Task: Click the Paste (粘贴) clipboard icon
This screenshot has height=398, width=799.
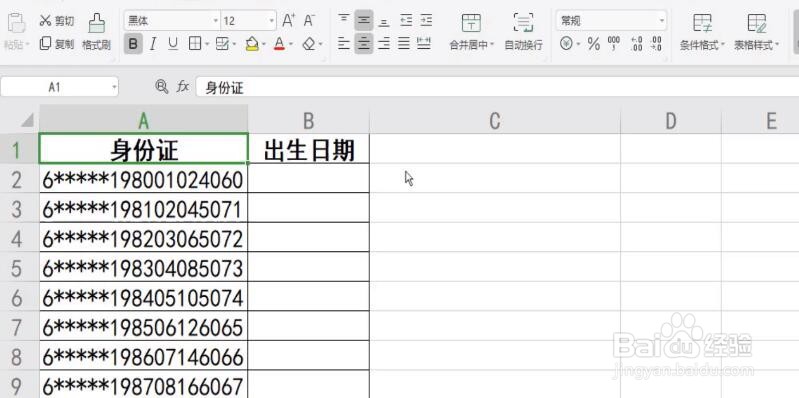Action: pos(16,23)
